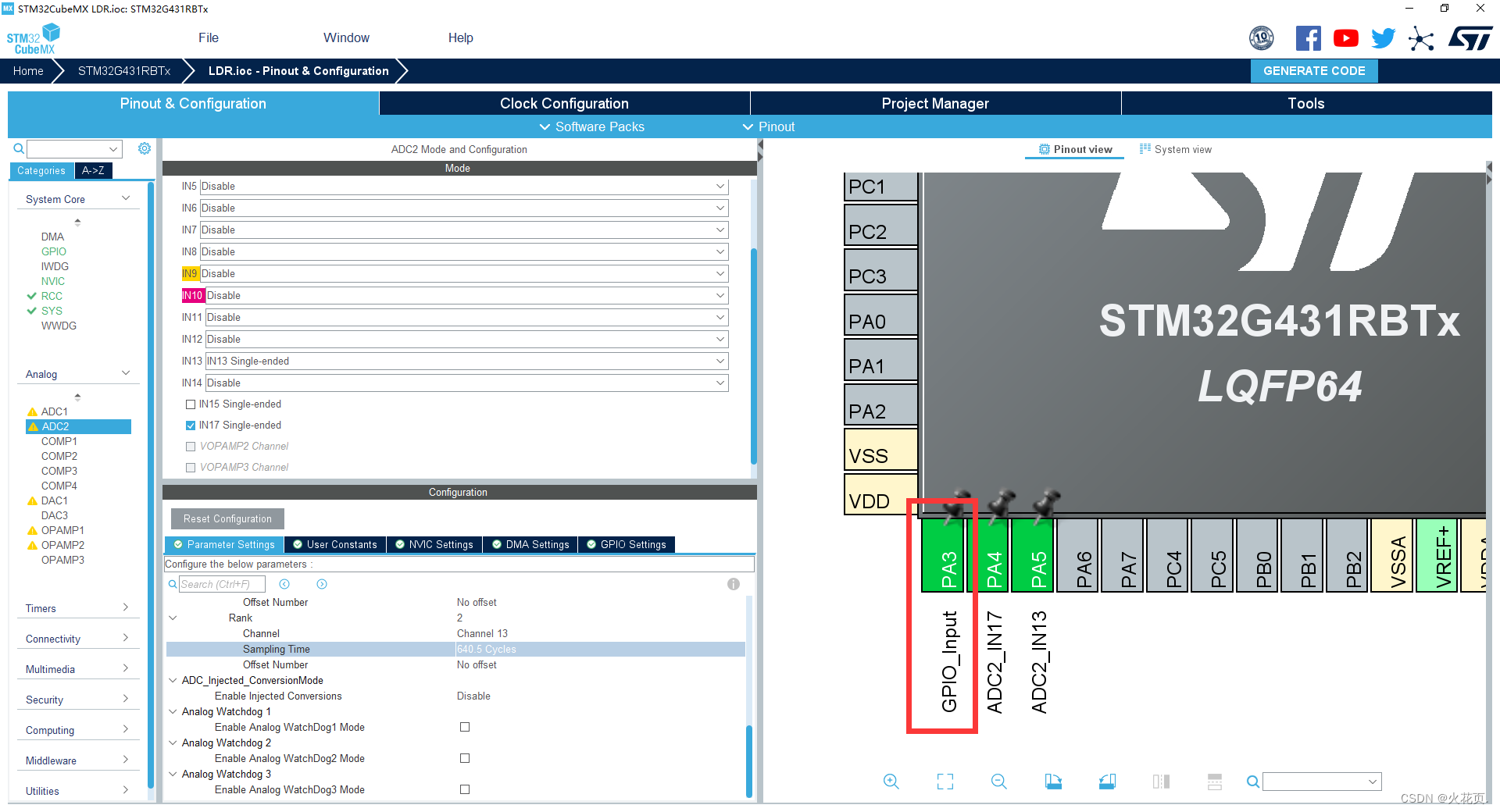1500x812 pixels.
Task: Click the GENERATE CODE button
Action: 1314,71
